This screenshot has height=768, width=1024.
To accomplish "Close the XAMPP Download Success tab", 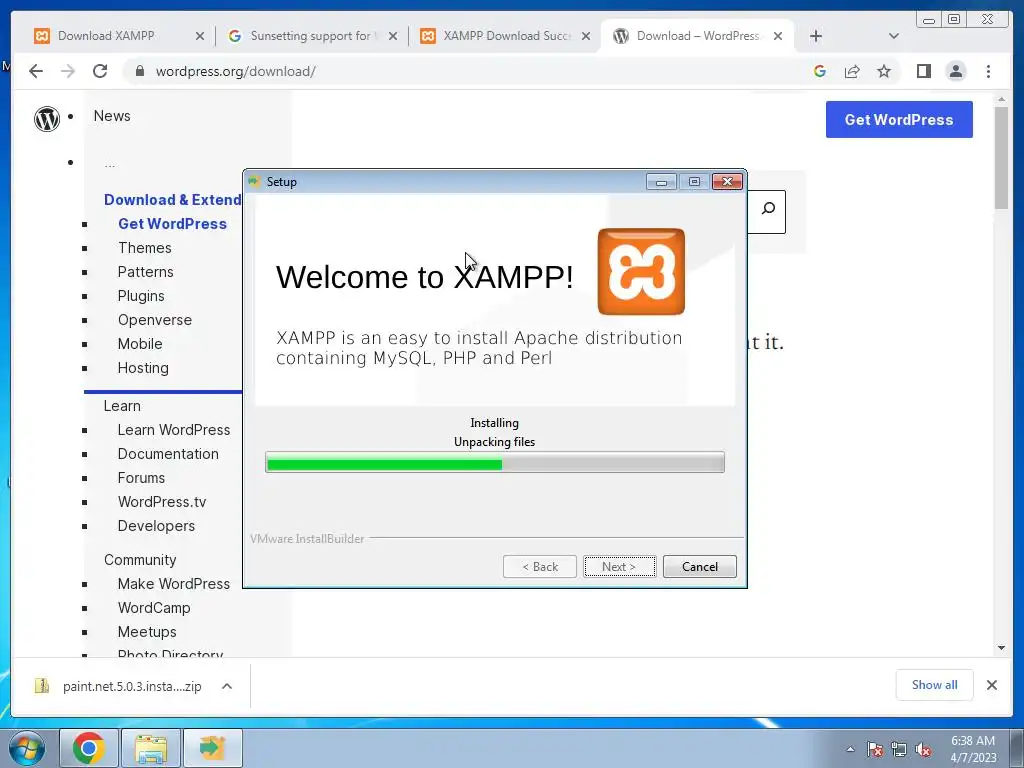I will pyautogui.click(x=586, y=36).
